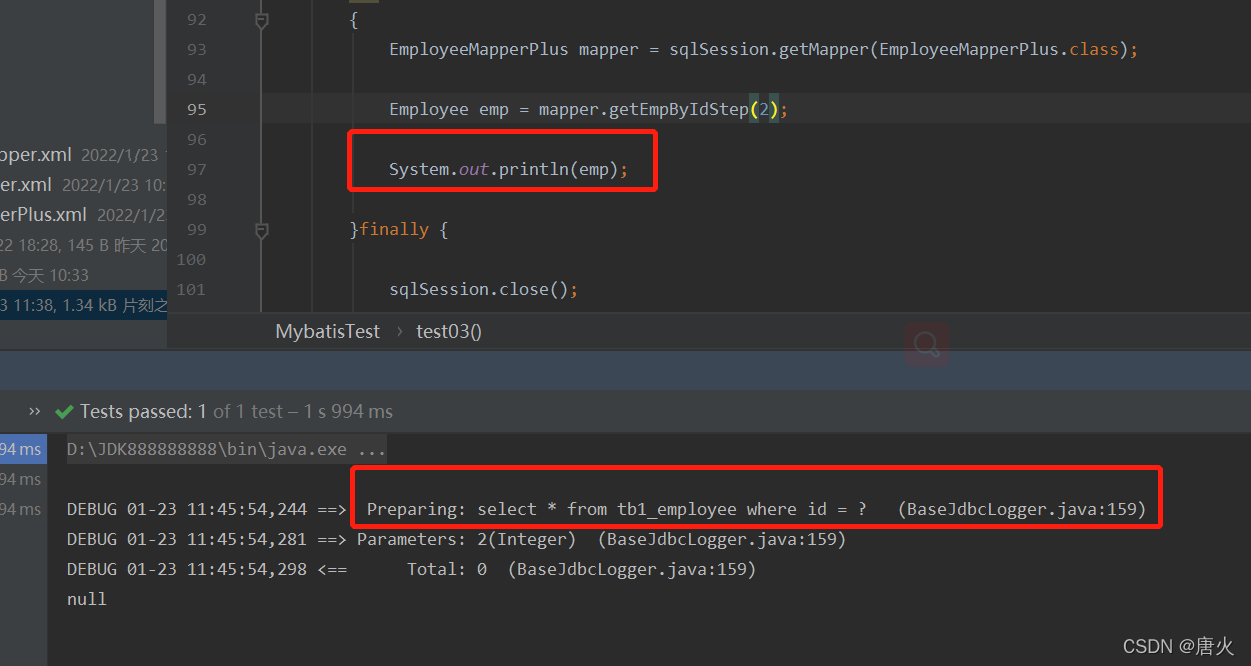This screenshot has height=666, width=1251.
Task: Place cursor on System.out.println(emp) line
Action: click(508, 170)
